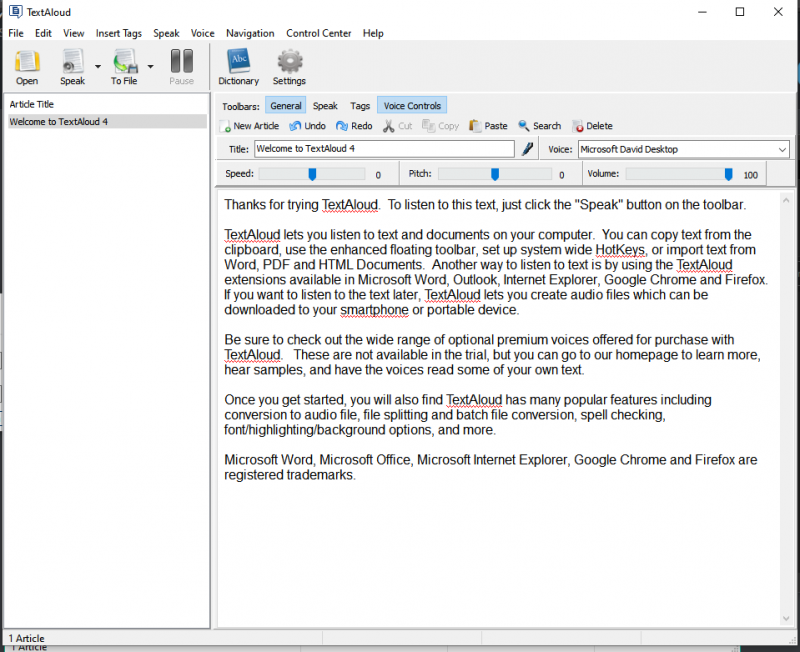Screen dimensions: 800x652
Task: Click the Volume value '100'
Action: point(751,175)
